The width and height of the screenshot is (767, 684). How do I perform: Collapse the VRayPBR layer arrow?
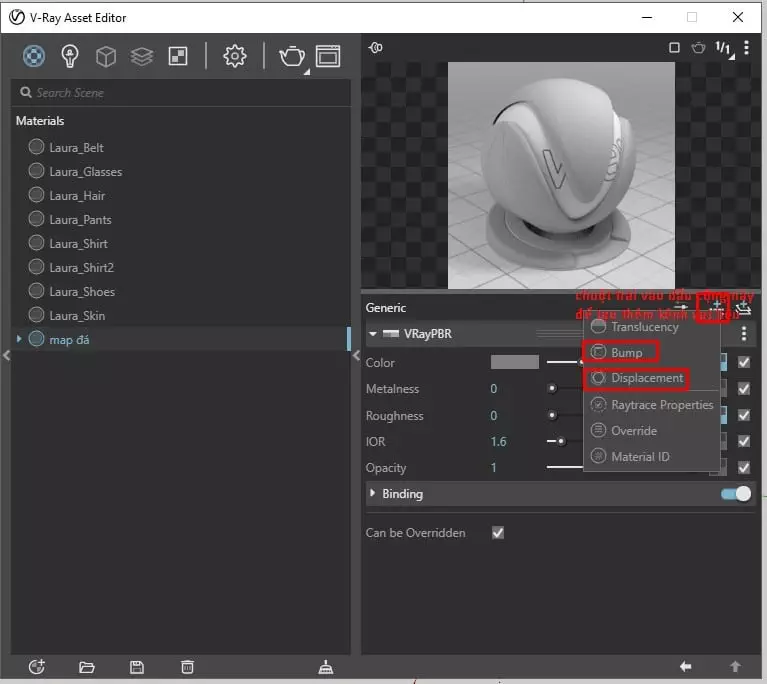[x=373, y=334]
